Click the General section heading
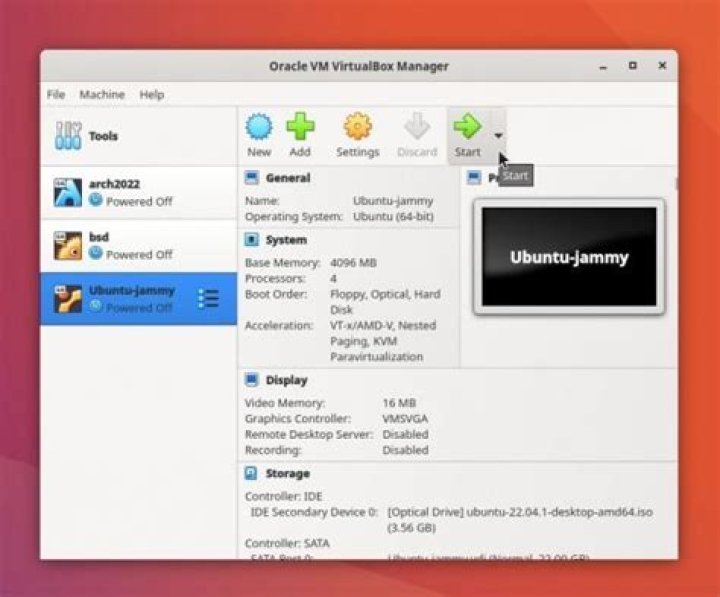Image resolution: width=720 pixels, height=597 pixels. 288,178
